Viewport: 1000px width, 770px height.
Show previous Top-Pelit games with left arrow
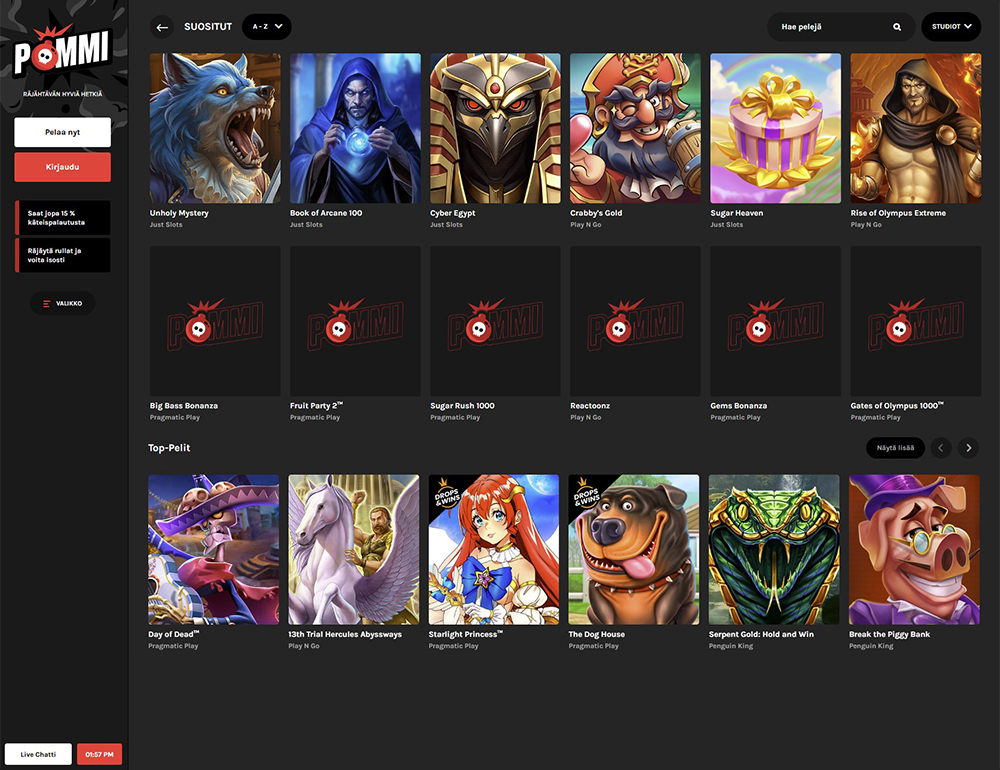pyautogui.click(x=940, y=448)
